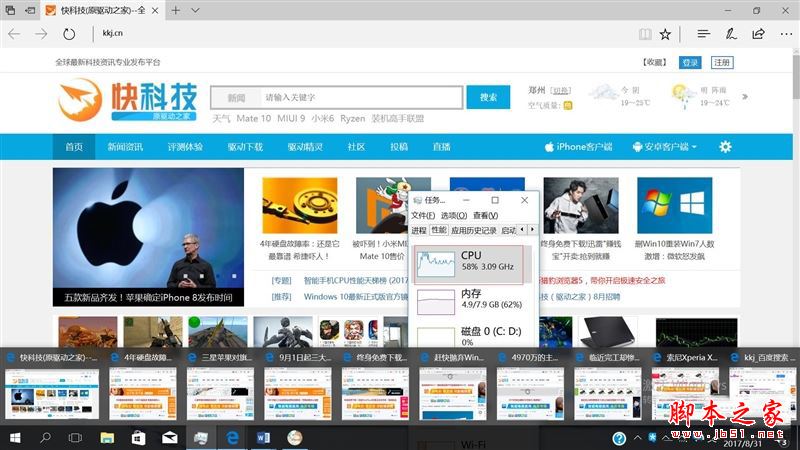
Task: Open Word from the taskbar
Action: pyautogui.click(x=263, y=438)
